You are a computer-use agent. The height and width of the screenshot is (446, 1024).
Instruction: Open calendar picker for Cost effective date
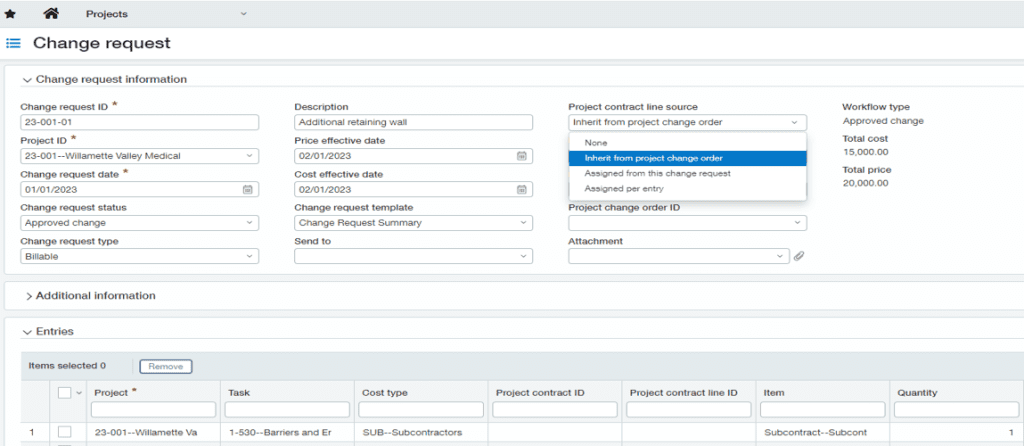tap(522, 189)
